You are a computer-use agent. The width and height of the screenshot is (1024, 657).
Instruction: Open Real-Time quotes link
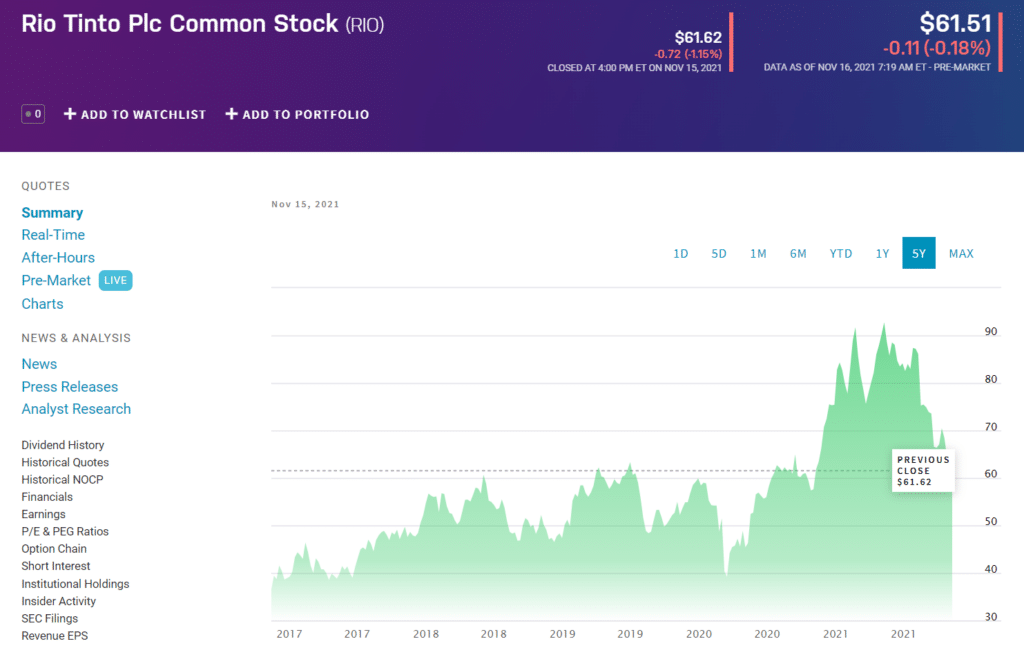coord(53,235)
